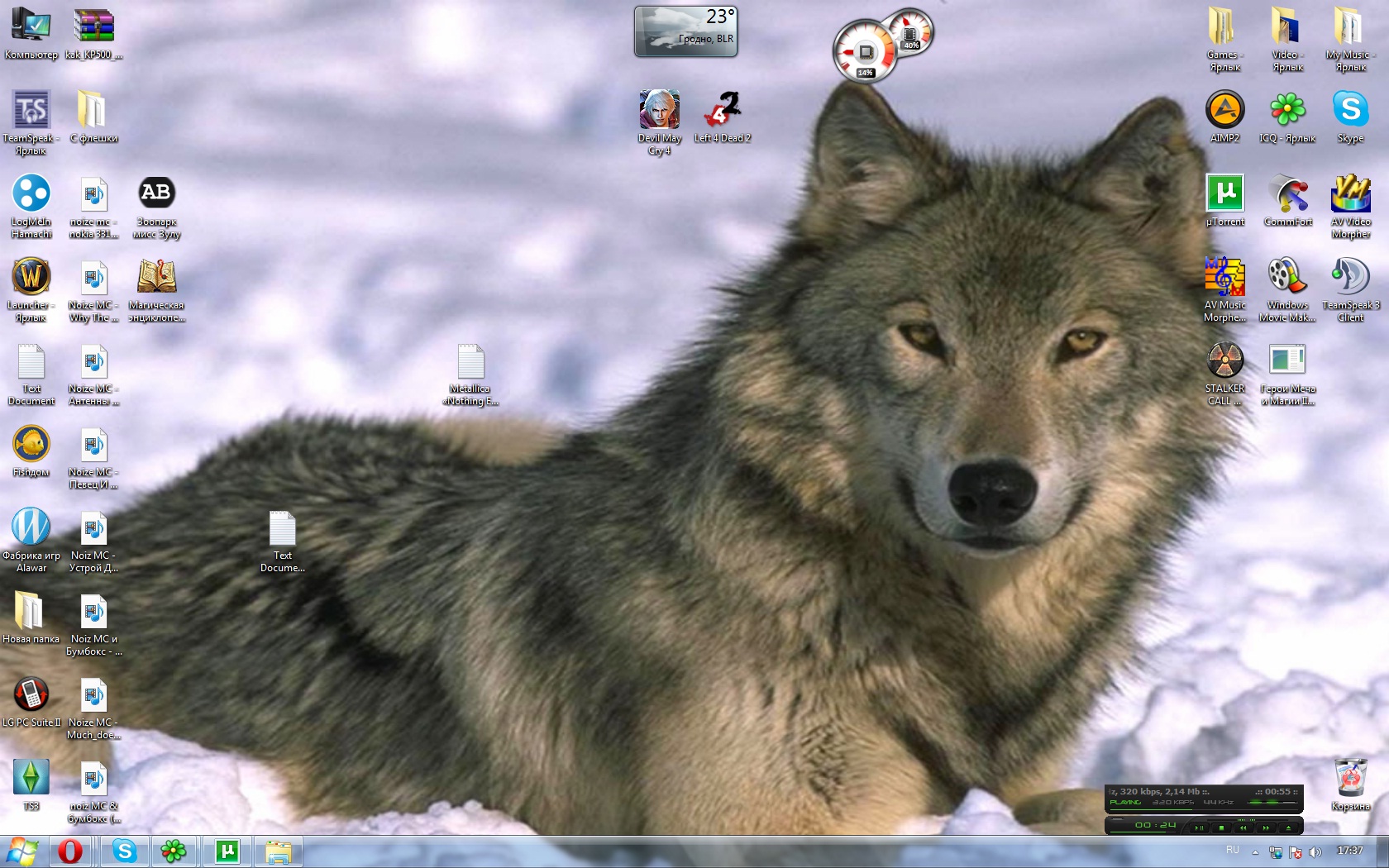The width and height of the screenshot is (1389, 868).
Task: Click the eject button in AIMP player
Action: point(1288,827)
